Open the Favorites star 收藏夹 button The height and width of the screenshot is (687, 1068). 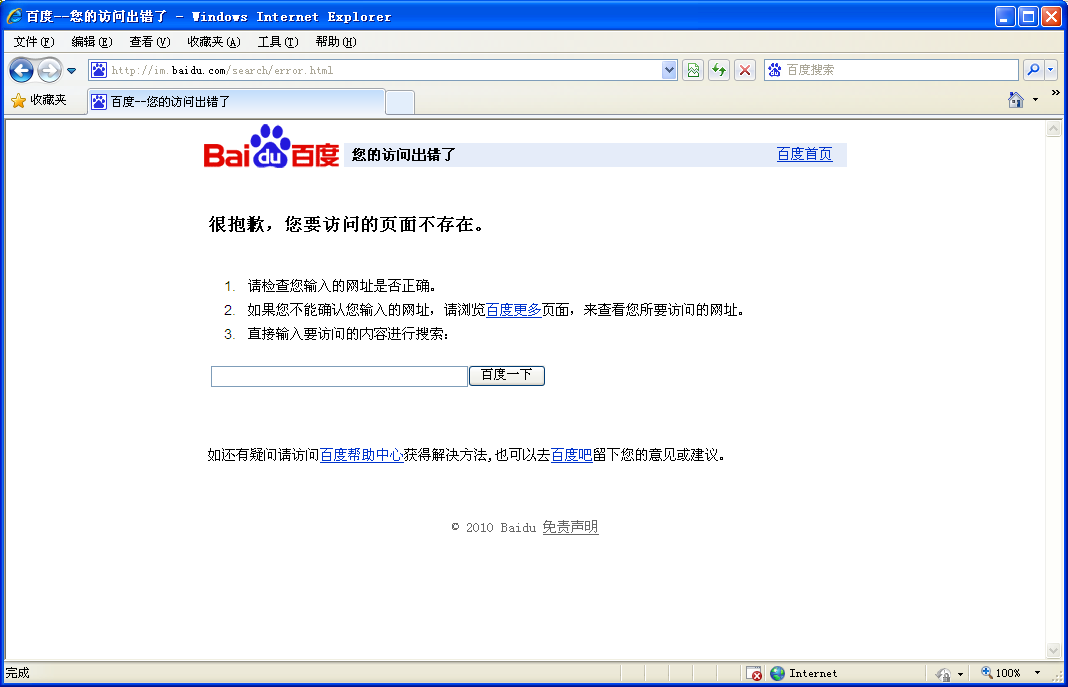tap(39, 101)
